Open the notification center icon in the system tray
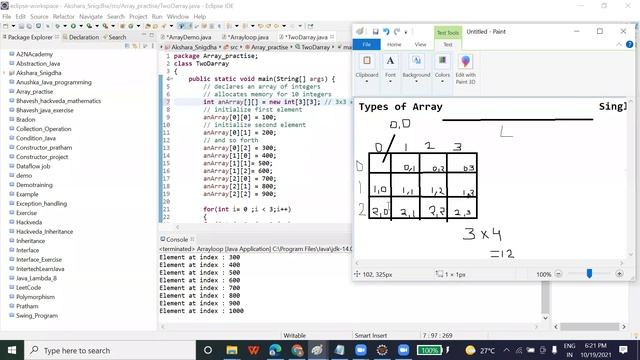The height and width of the screenshot is (360, 640). pyautogui.click(x=623, y=350)
